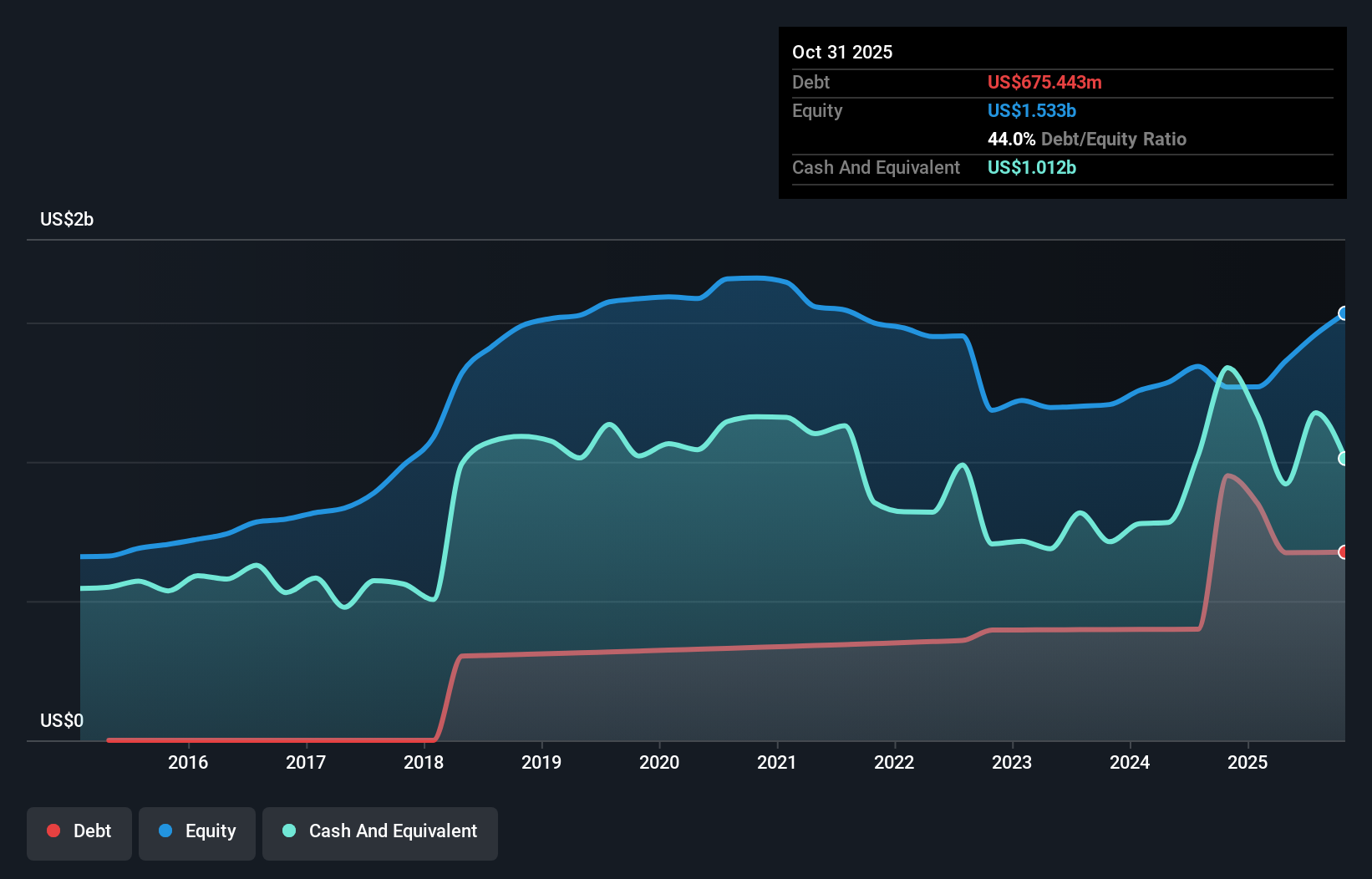The height and width of the screenshot is (879, 1372).
Task: Open details for the Debt/Equity Ratio row
Action: tap(1087, 139)
